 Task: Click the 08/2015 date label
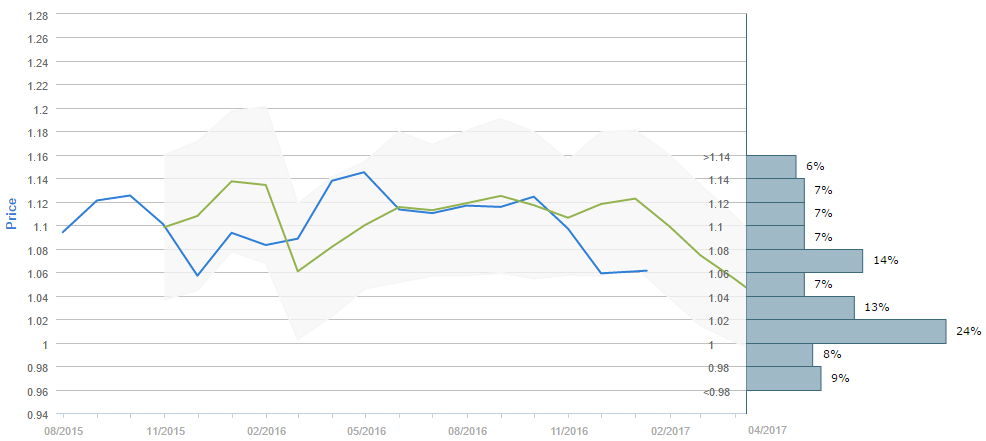coord(63,430)
